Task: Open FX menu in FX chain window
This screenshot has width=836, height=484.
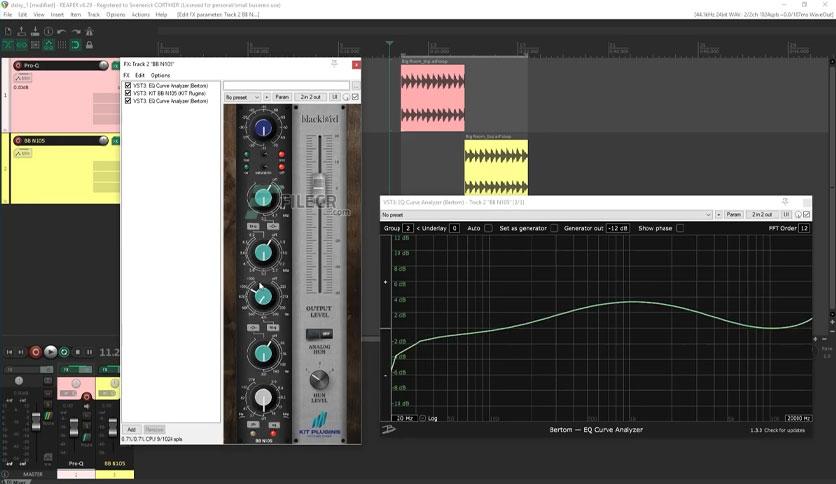Action: coord(126,75)
